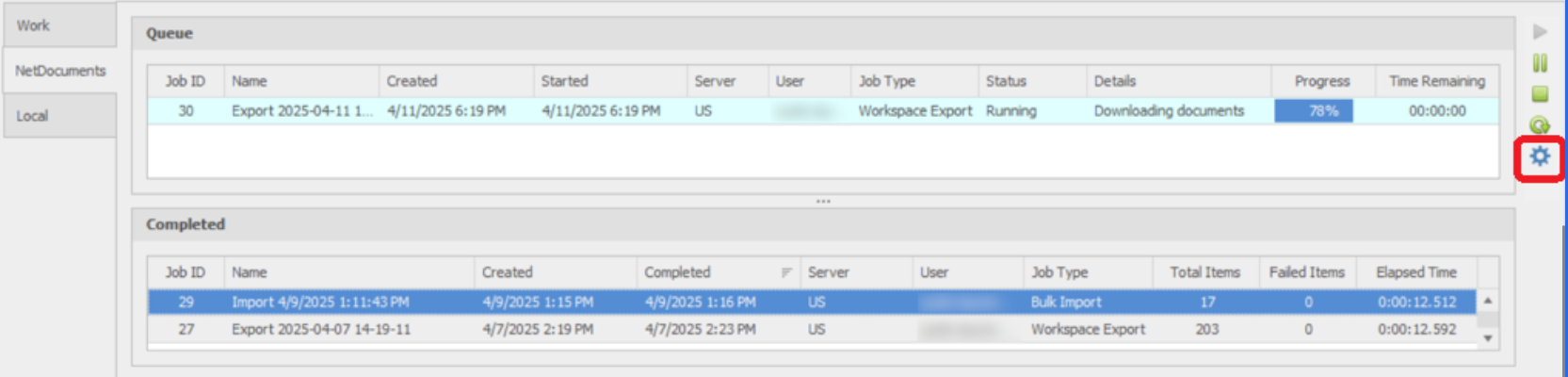Click the Queue User column header

pyautogui.click(x=810, y=81)
